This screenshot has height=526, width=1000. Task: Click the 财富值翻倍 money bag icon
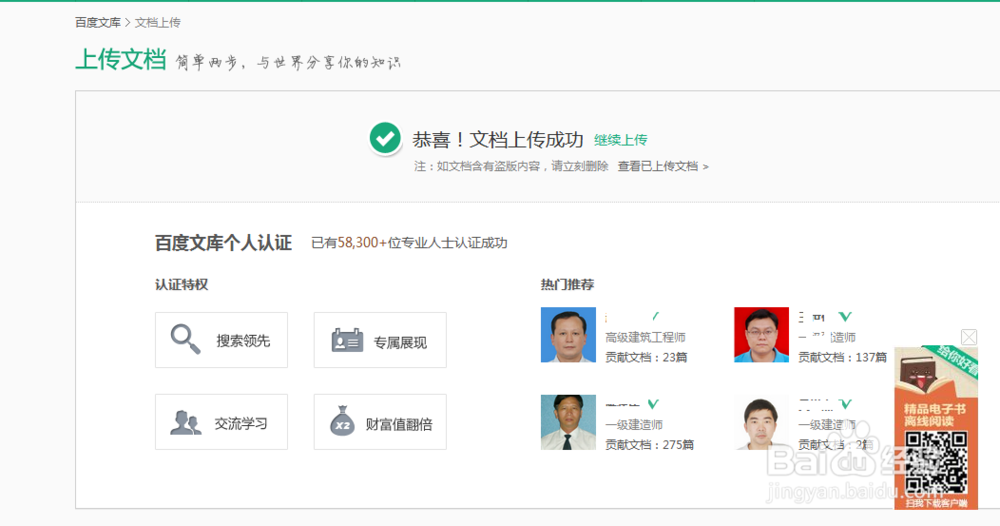[x=342, y=421]
